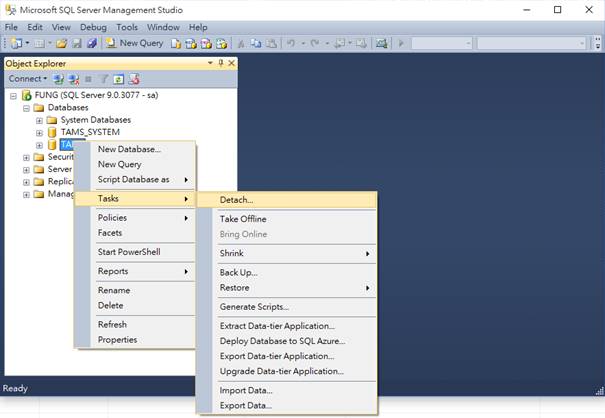Click the Open File folder icon
Image resolution: width=605 pixels, height=418 pixels.
coord(61,43)
